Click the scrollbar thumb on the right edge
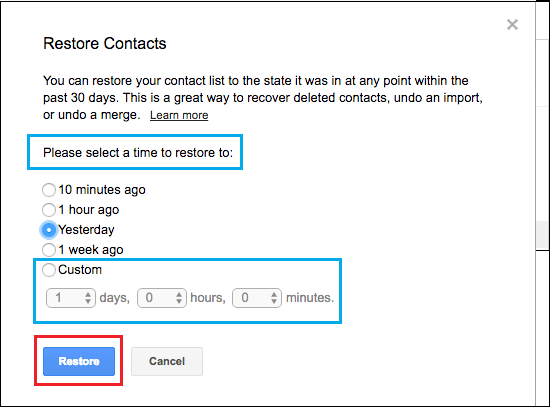Viewport: 550px width, 407px height. 542,236
